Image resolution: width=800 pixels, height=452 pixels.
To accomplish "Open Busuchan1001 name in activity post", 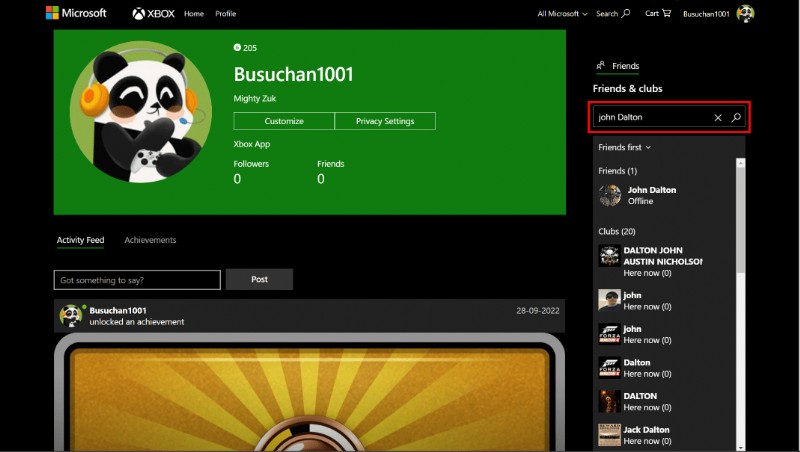I will [x=118, y=310].
